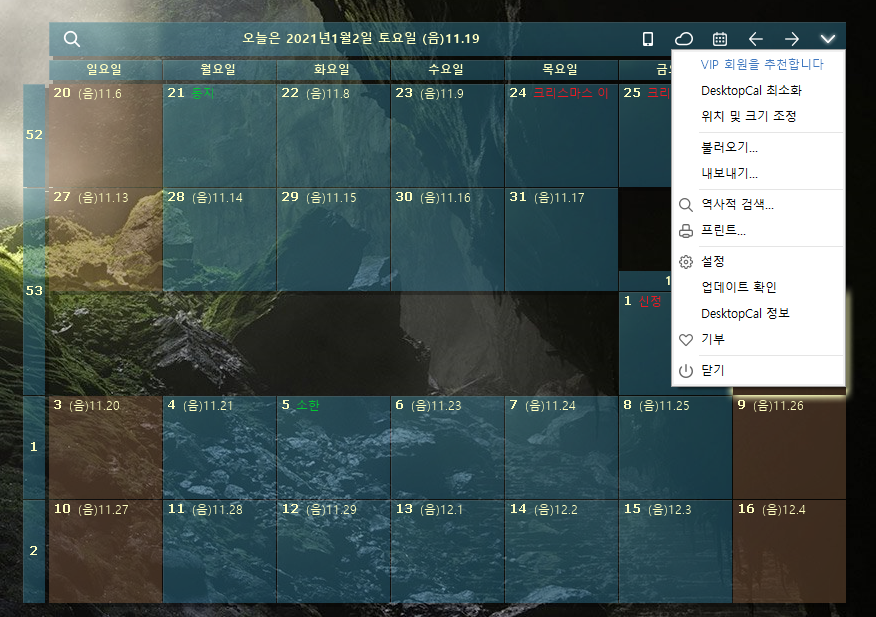Select January 5 소한 day cell
876x617 pixels.
click(x=334, y=448)
